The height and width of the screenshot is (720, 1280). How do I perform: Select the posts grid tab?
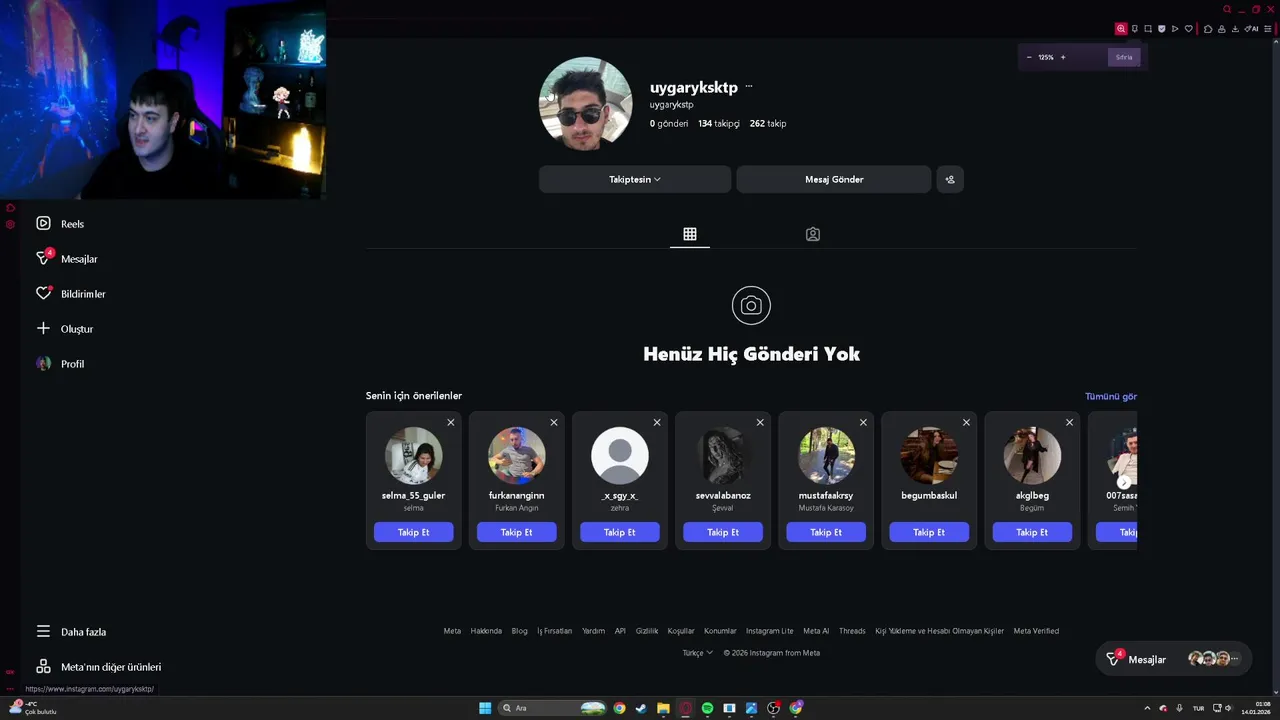click(x=690, y=234)
